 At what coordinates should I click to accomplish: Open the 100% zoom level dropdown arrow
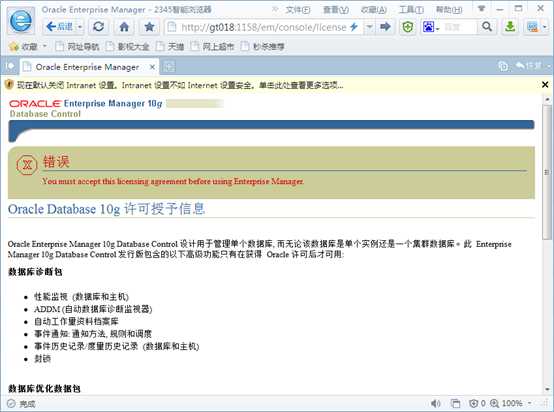[x=530, y=403]
